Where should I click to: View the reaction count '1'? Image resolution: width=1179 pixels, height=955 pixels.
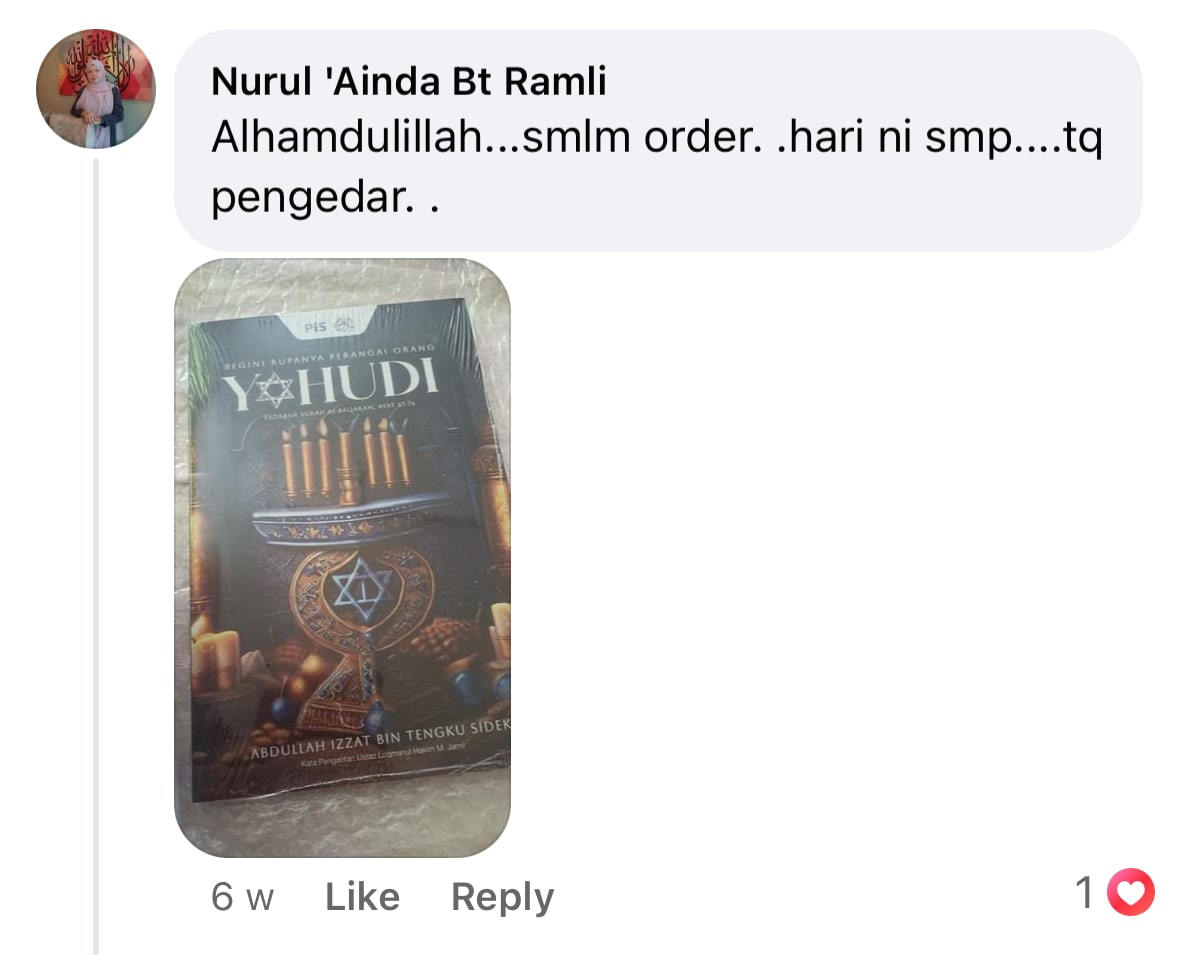click(1084, 893)
